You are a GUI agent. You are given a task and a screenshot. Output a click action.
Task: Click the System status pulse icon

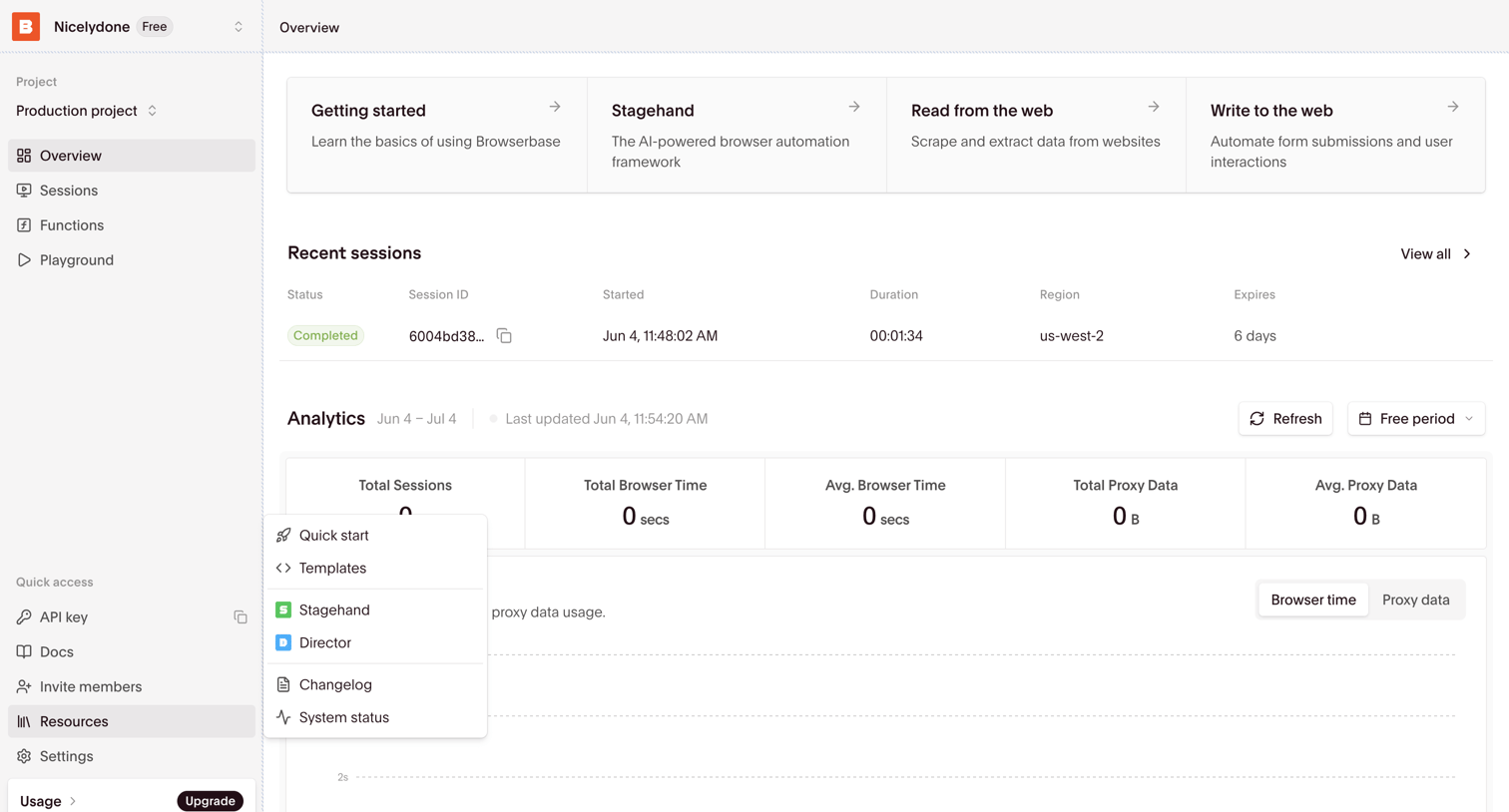click(x=283, y=718)
